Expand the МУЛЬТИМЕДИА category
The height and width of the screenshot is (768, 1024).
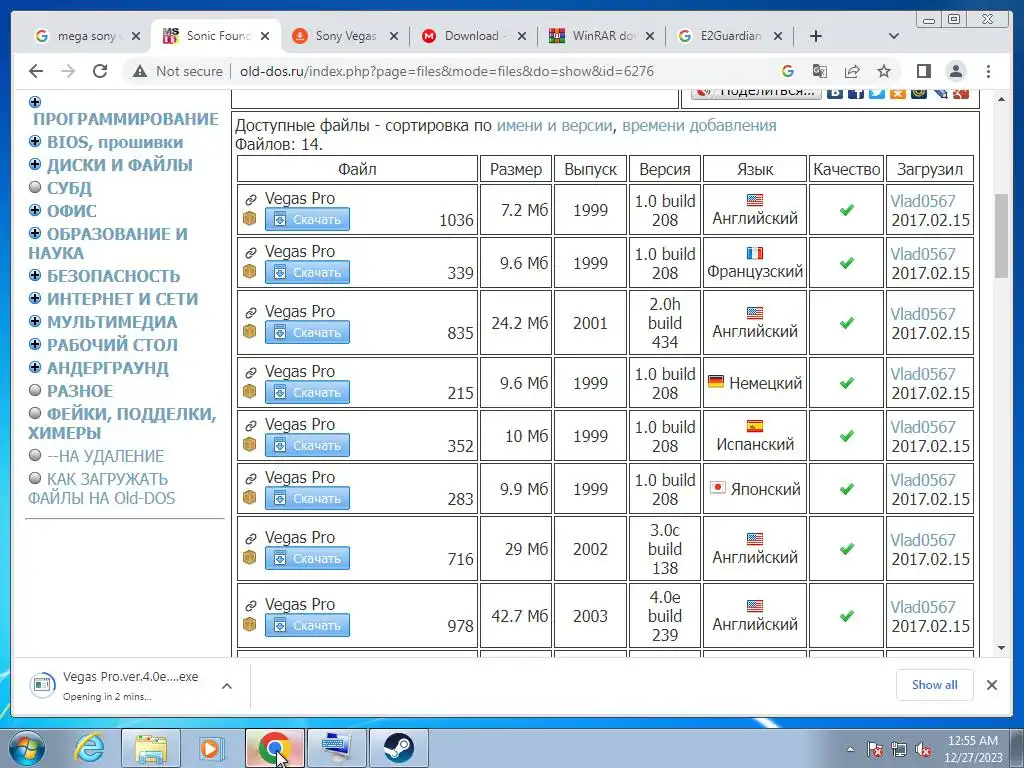click(35, 321)
